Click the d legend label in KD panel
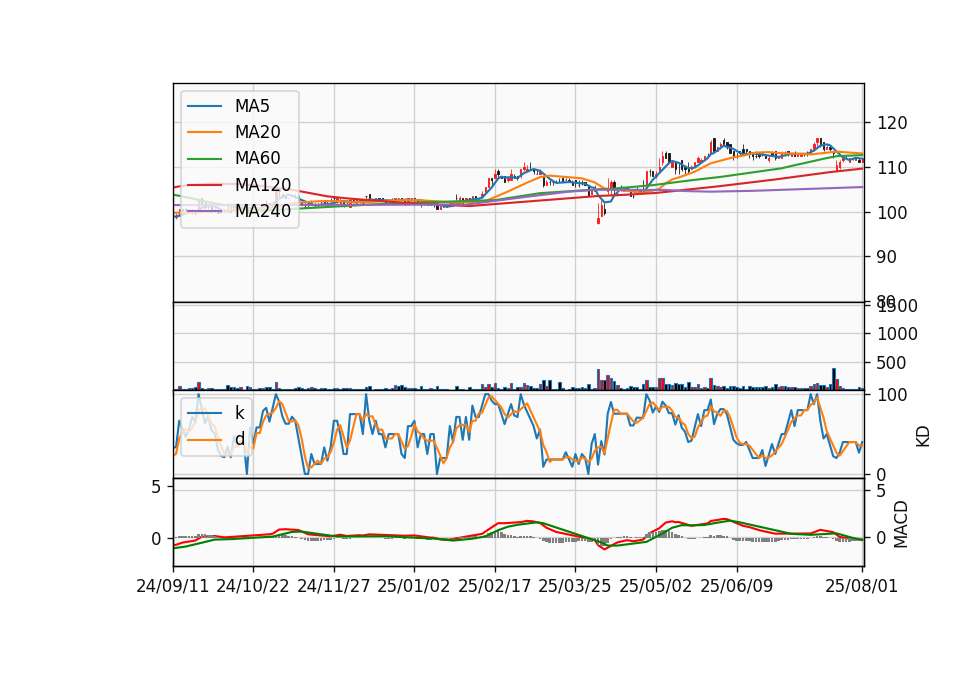Image resolution: width=960 pixels, height=690 pixels. tap(239, 439)
